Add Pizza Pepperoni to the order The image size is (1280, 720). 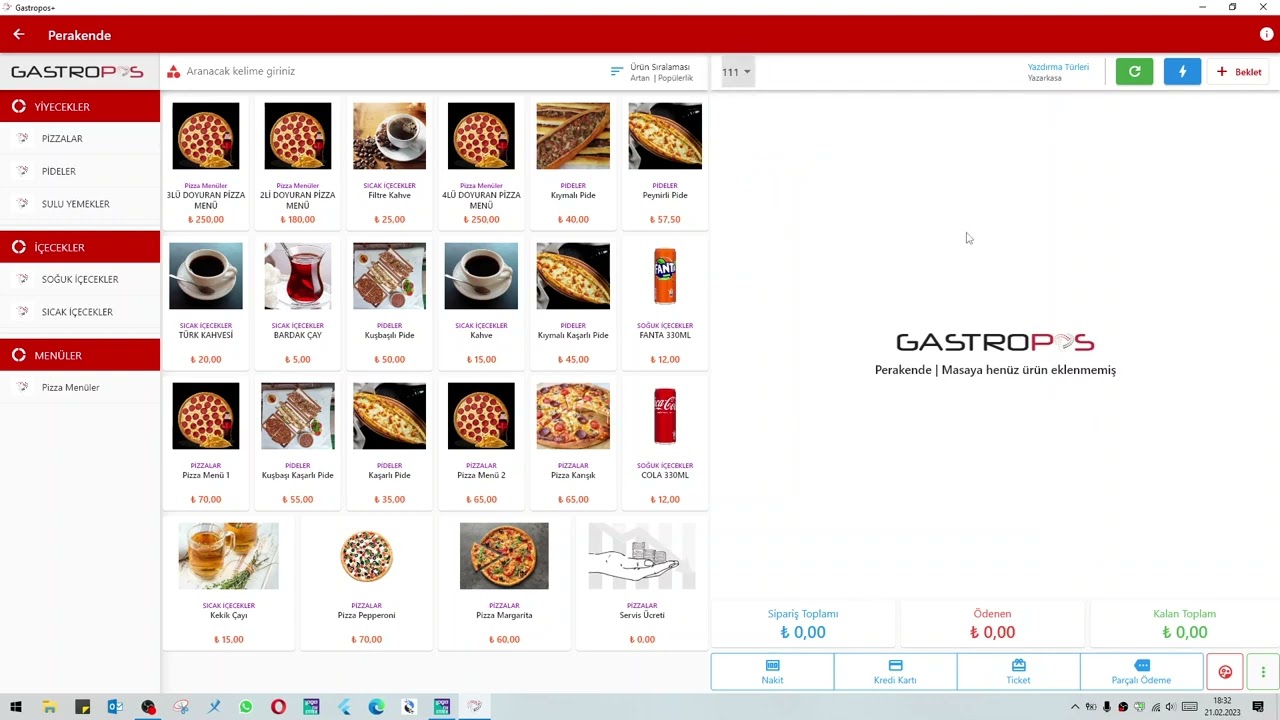(367, 583)
